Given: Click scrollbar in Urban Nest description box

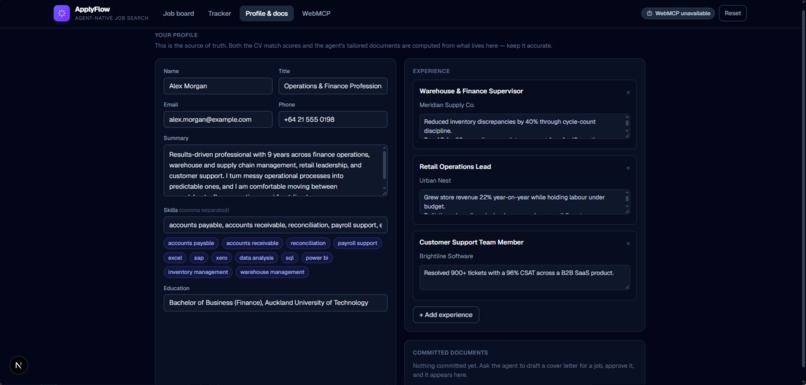Looking at the screenshot, I should pos(627,199).
